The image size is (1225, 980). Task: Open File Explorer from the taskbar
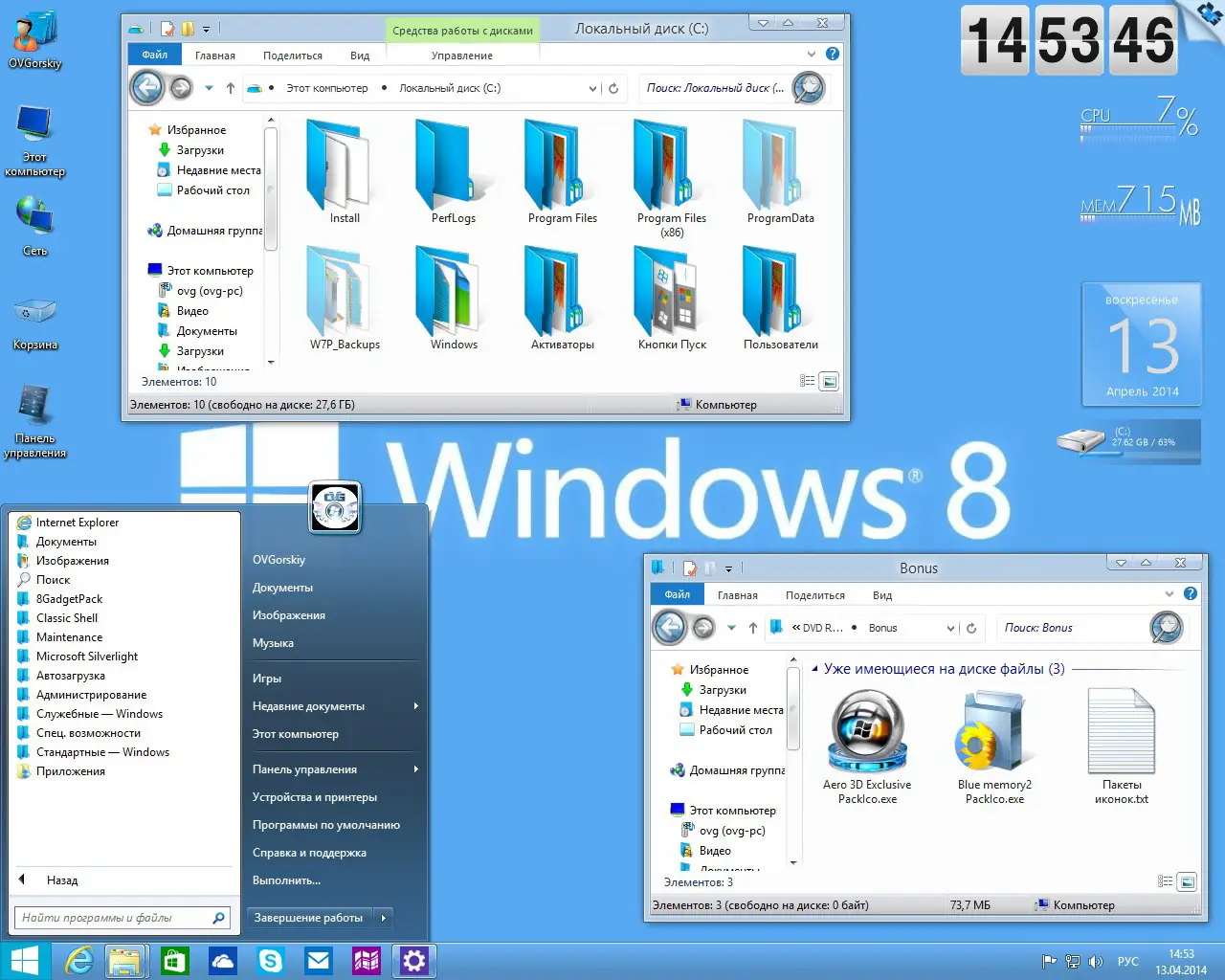(x=126, y=960)
